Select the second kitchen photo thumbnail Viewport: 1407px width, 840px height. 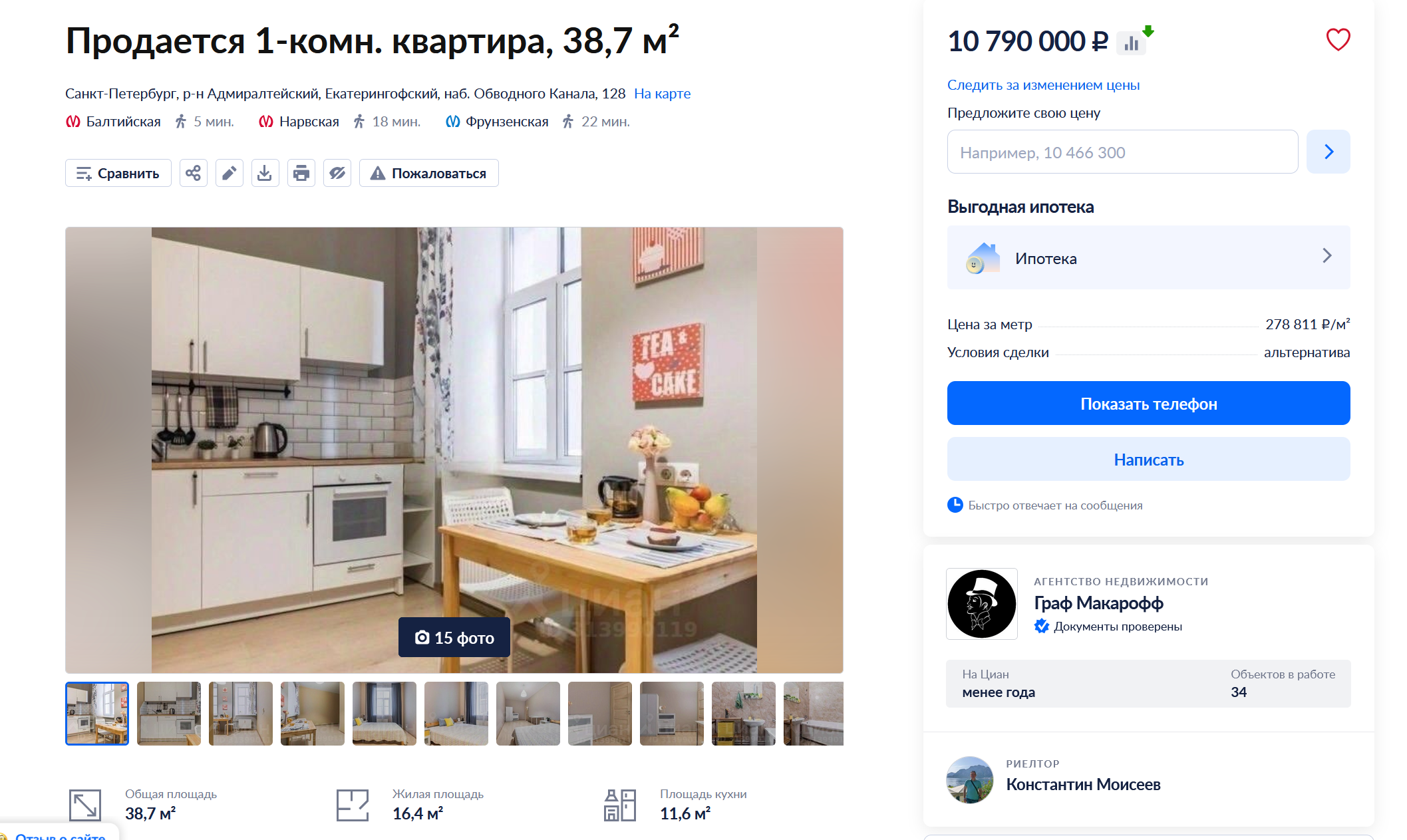coord(169,714)
